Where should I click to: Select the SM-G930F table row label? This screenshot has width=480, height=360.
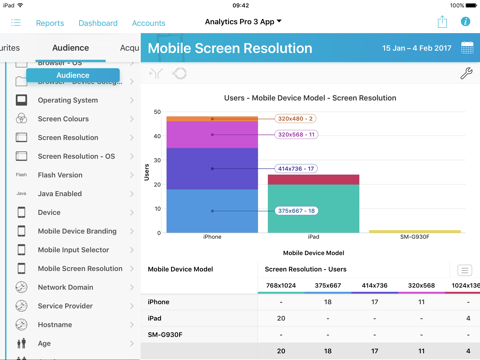point(165,334)
